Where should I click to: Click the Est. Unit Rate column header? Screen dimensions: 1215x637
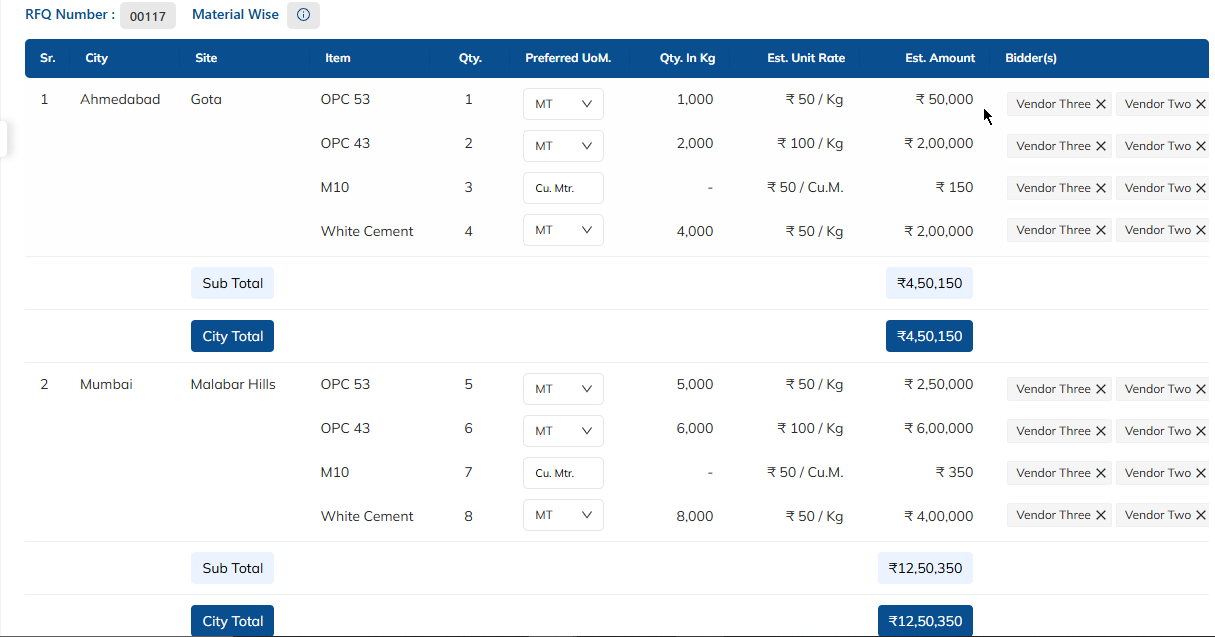tap(805, 58)
